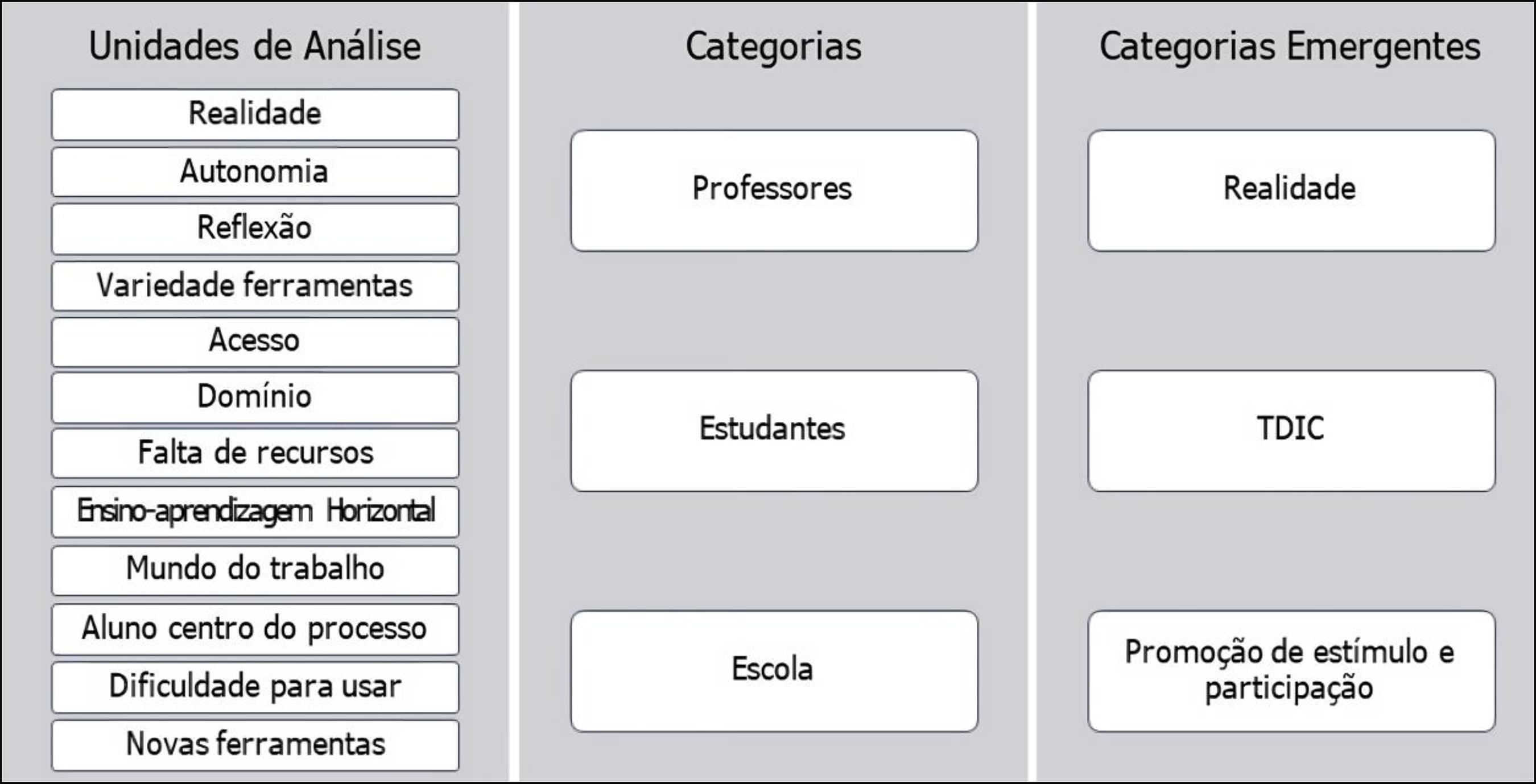This screenshot has height=784, width=1536.
Task: Select the Aluno centro do processo box
Action: [255, 629]
